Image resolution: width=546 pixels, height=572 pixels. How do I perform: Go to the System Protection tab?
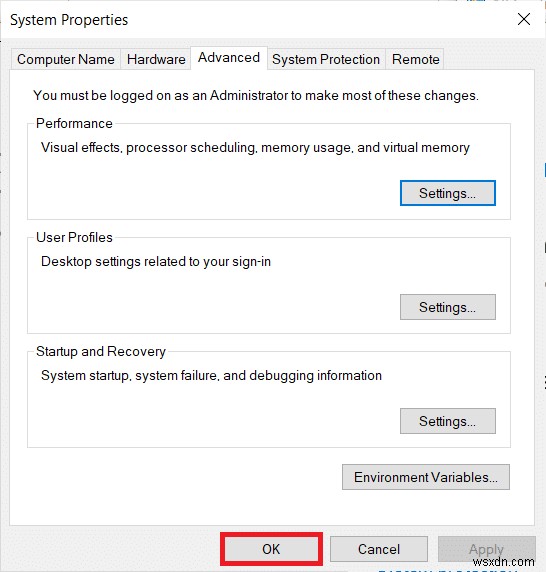326,59
